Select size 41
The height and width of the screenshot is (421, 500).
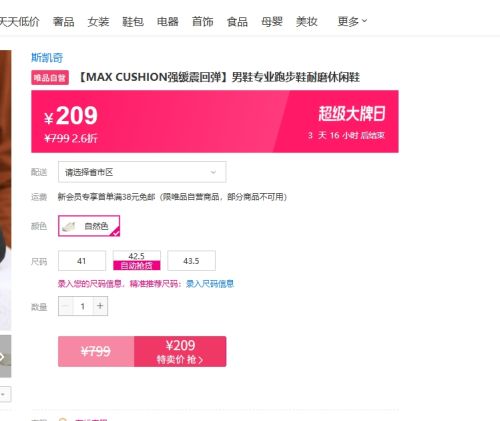[x=82, y=261]
